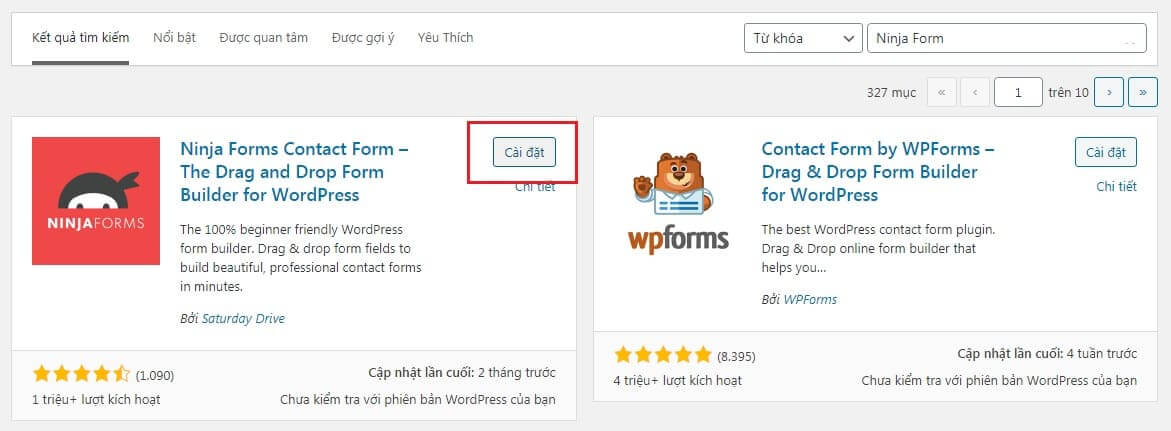Click the first page double-arrow button
This screenshot has width=1171, height=431.
[x=941, y=93]
